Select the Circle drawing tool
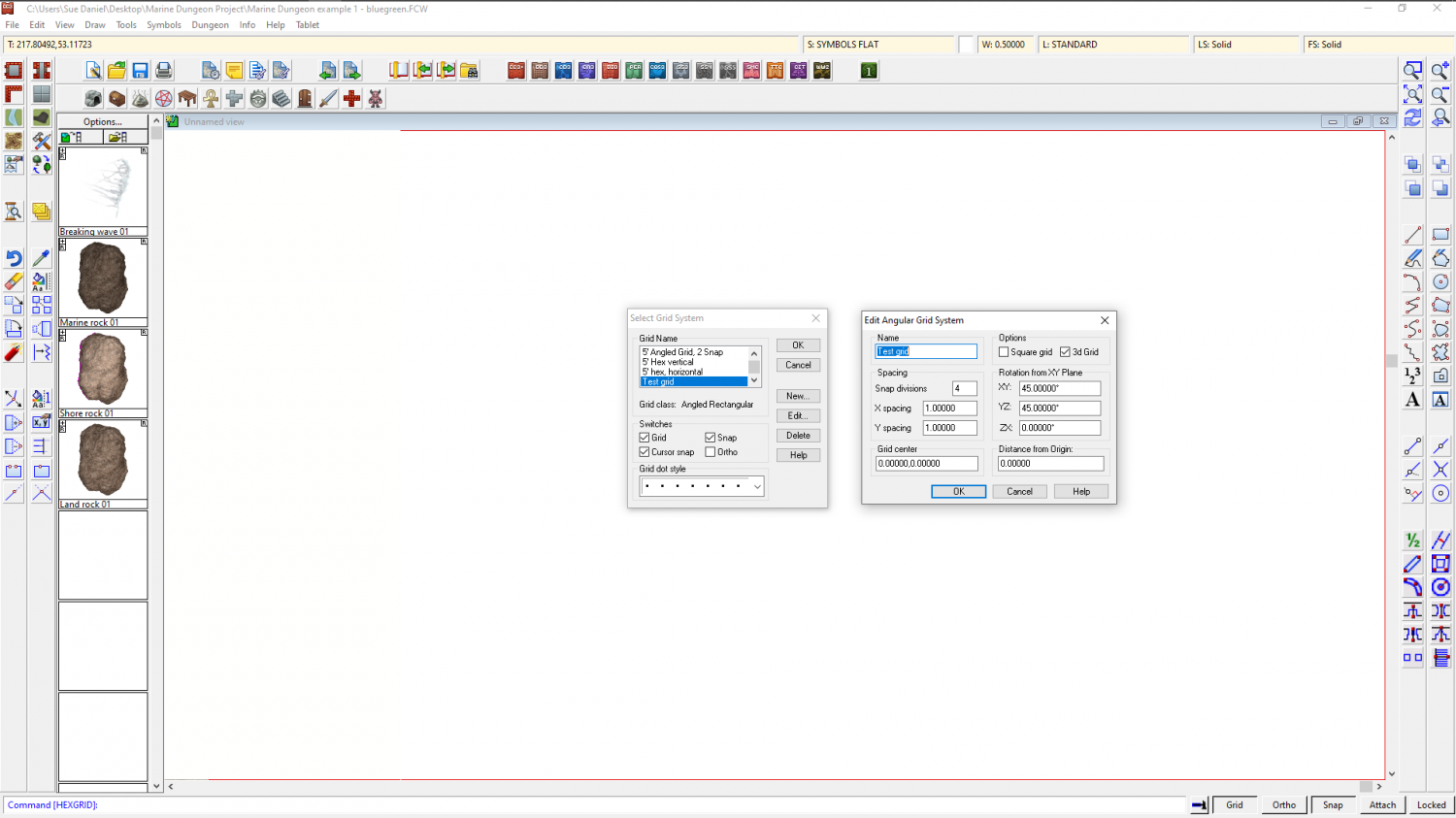 (1440, 281)
